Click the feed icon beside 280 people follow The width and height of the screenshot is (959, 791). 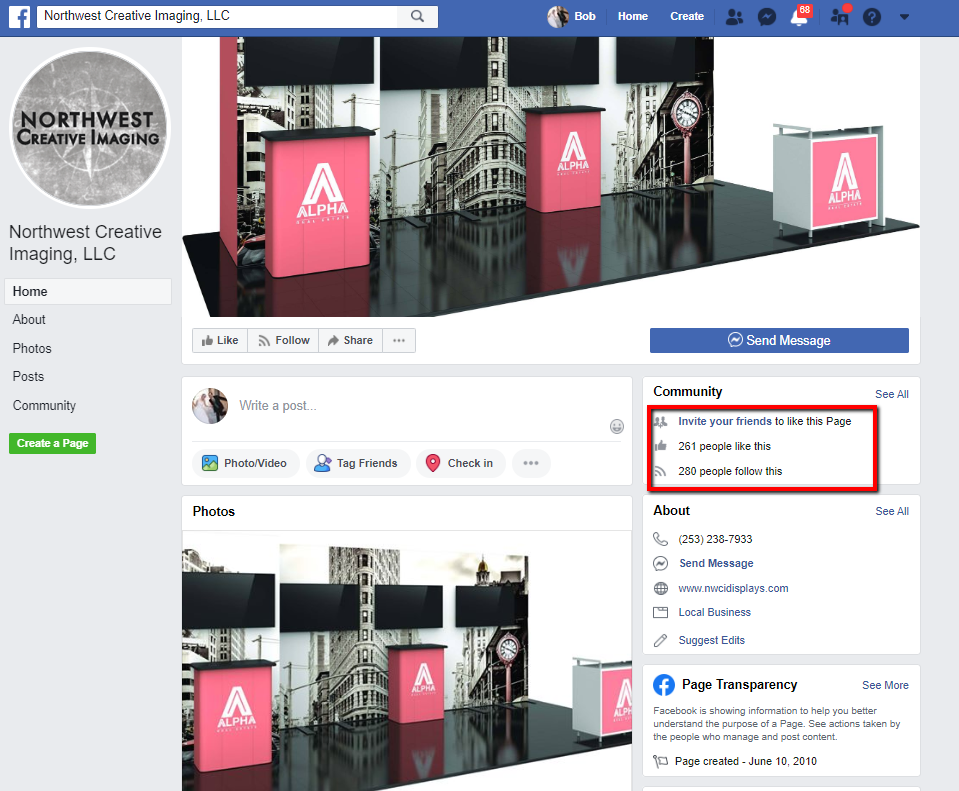[661, 471]
